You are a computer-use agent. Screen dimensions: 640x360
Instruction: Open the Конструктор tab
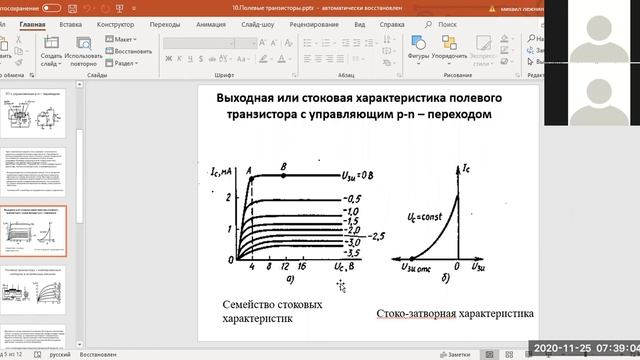(x=115, y=24)
